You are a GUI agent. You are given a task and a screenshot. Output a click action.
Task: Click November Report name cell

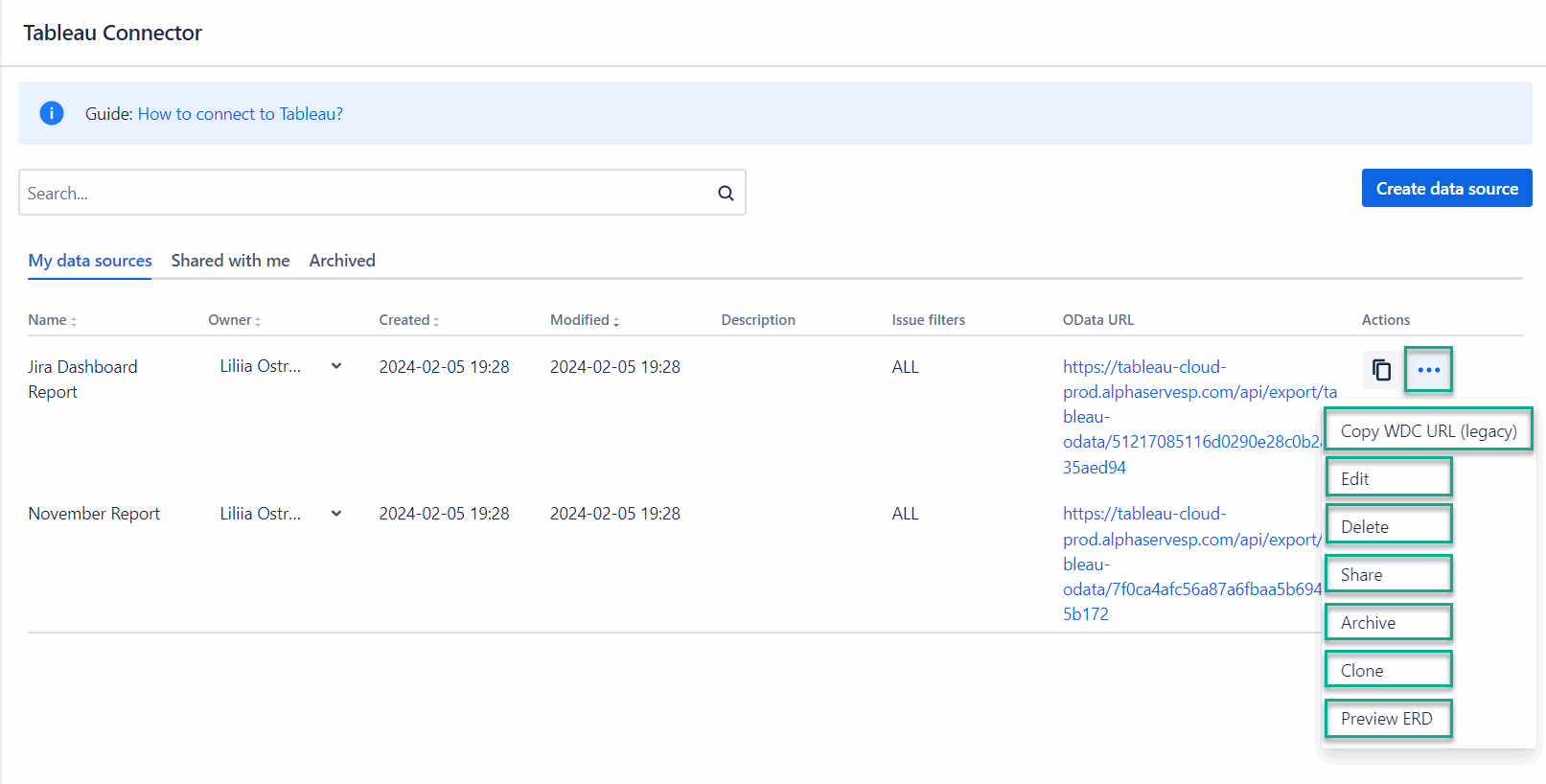tap(94, 514)
